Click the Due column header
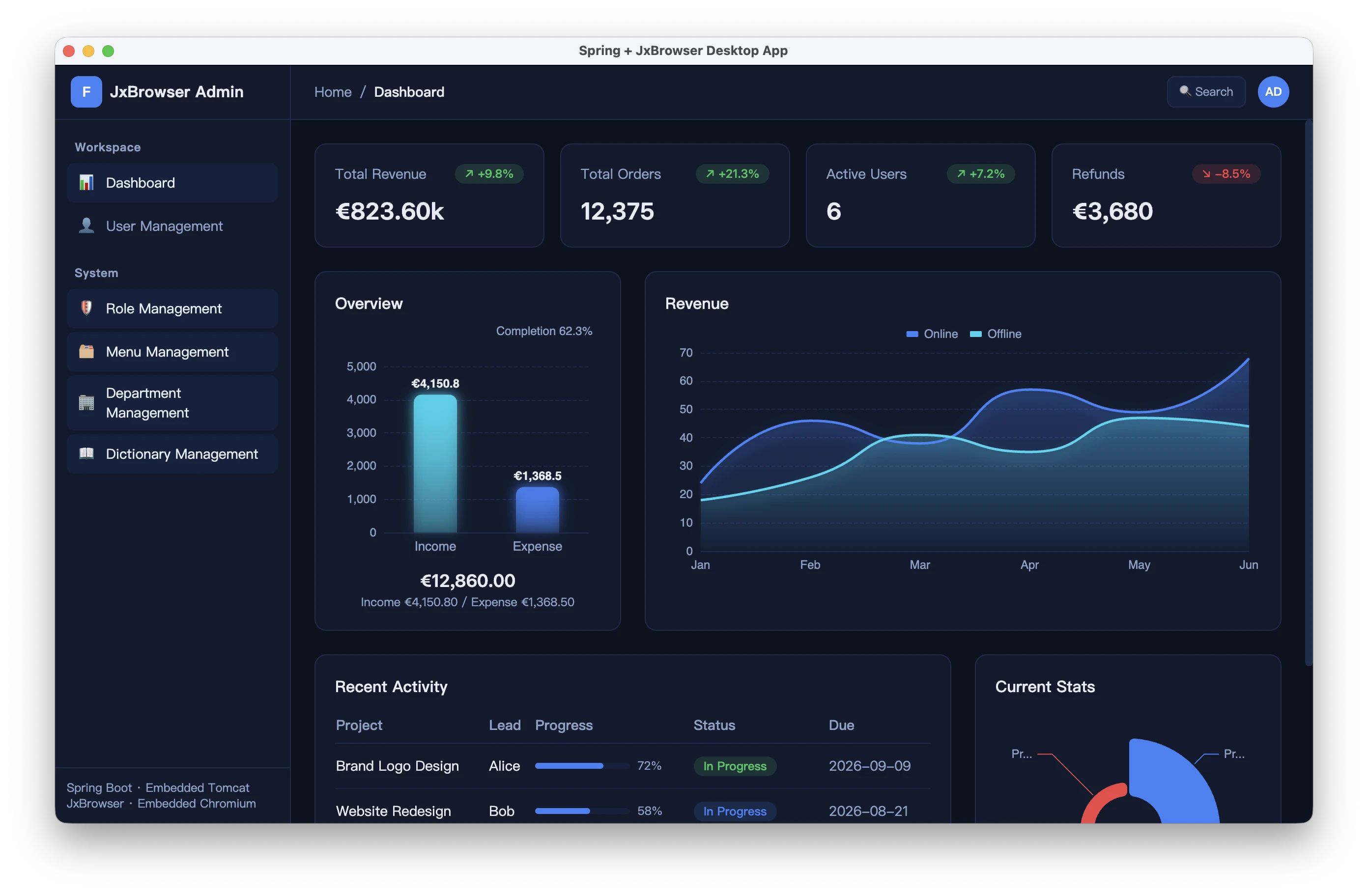 coord(841,725)
